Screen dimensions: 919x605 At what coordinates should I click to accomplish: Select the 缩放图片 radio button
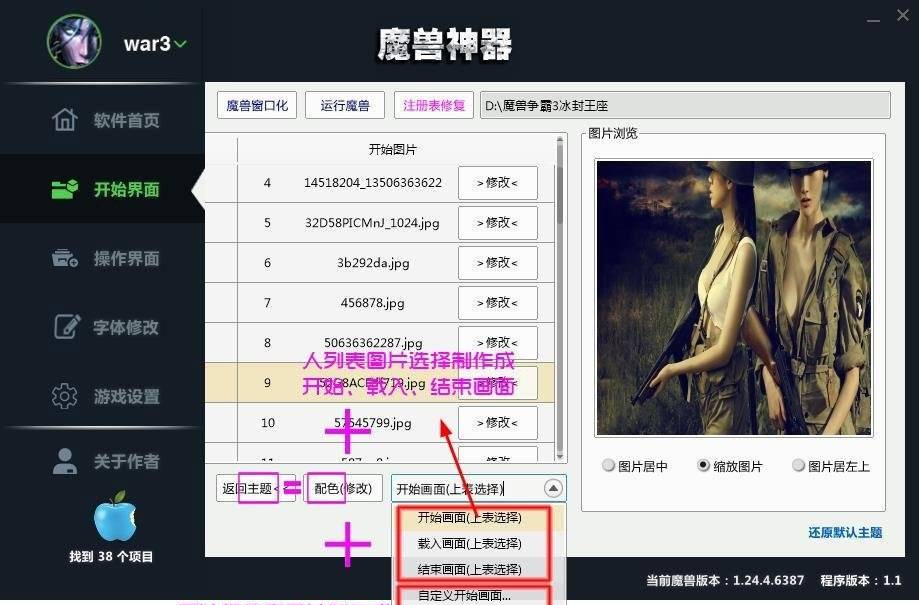(x=703, y=465)
